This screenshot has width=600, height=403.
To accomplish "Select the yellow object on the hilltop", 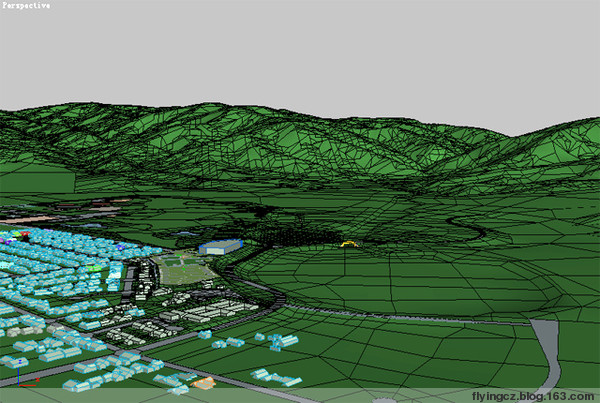I will point(349,244).
